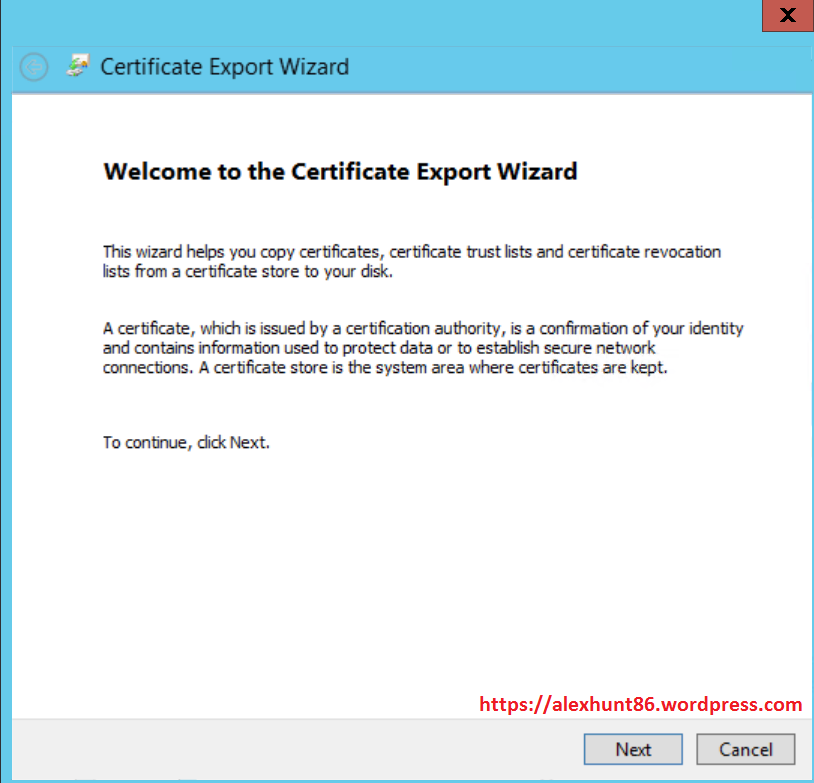The width and height of the screenshot is (814, 783).
Task: Close the Certificate Export Wizard window
Action: [787, 16]
